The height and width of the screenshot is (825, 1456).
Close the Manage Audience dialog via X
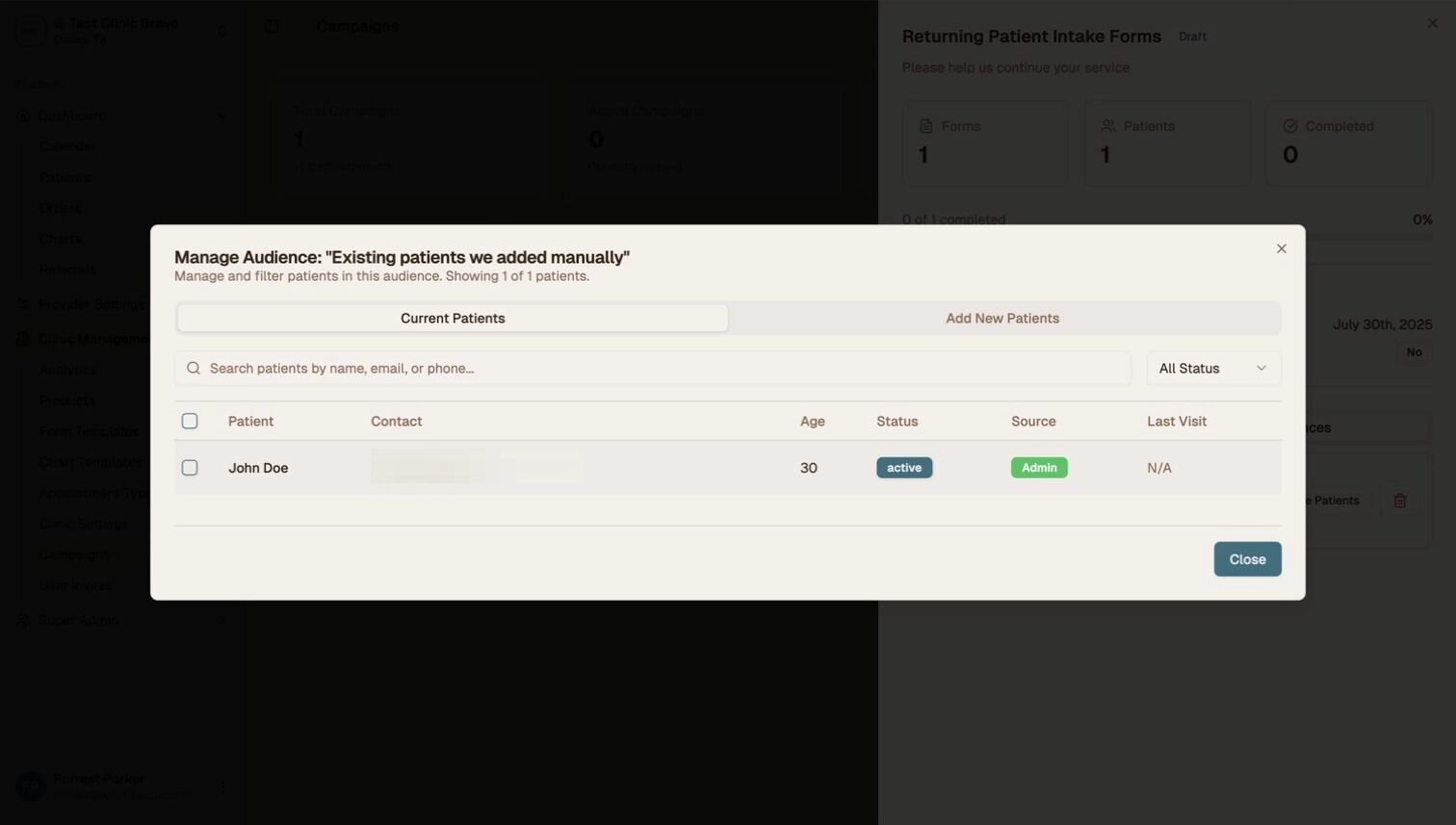tap(1281, 248)
